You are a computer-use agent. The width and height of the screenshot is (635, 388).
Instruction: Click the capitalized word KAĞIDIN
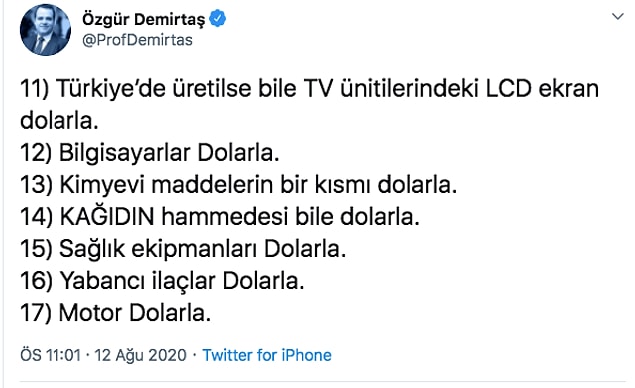(x=107, y=216)
